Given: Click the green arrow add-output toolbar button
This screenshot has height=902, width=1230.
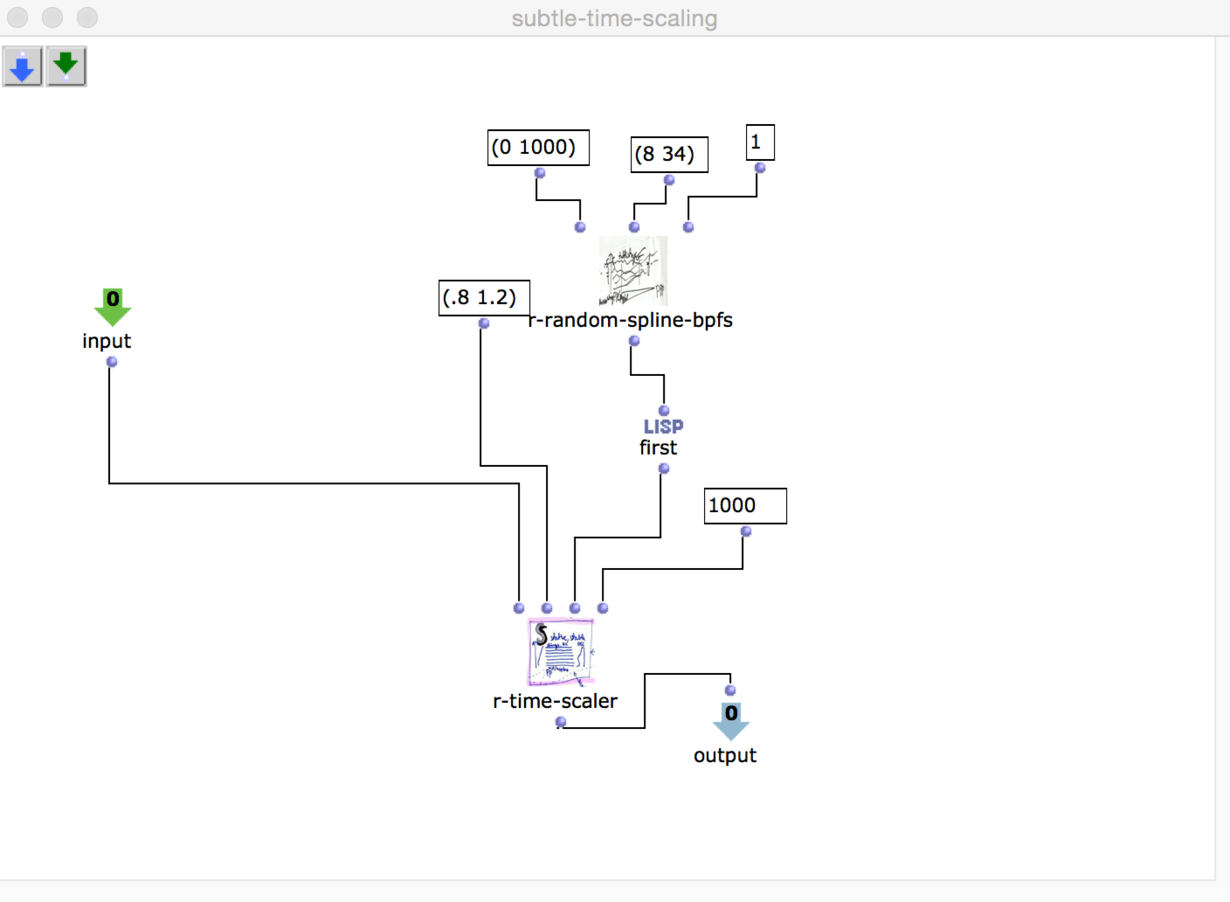Looking at the screenshot, I should [66, 66].
